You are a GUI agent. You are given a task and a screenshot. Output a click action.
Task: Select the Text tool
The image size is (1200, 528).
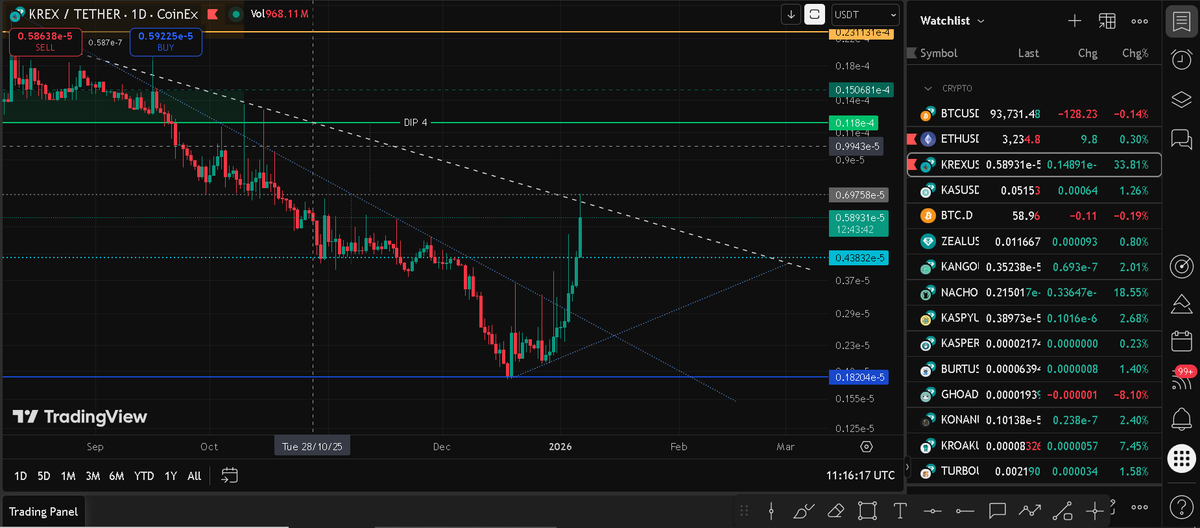[x=900, y=511]
